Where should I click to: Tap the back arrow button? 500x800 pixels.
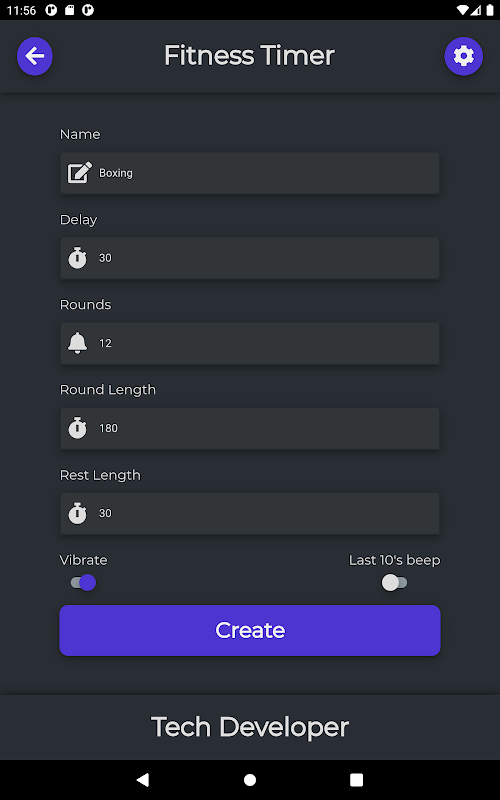tap(35, 56)
